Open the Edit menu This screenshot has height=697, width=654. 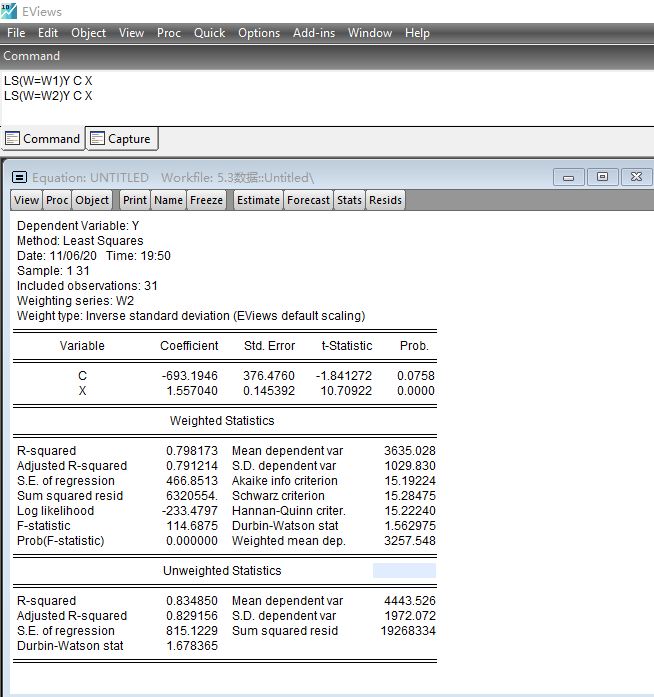click(48, 33)
